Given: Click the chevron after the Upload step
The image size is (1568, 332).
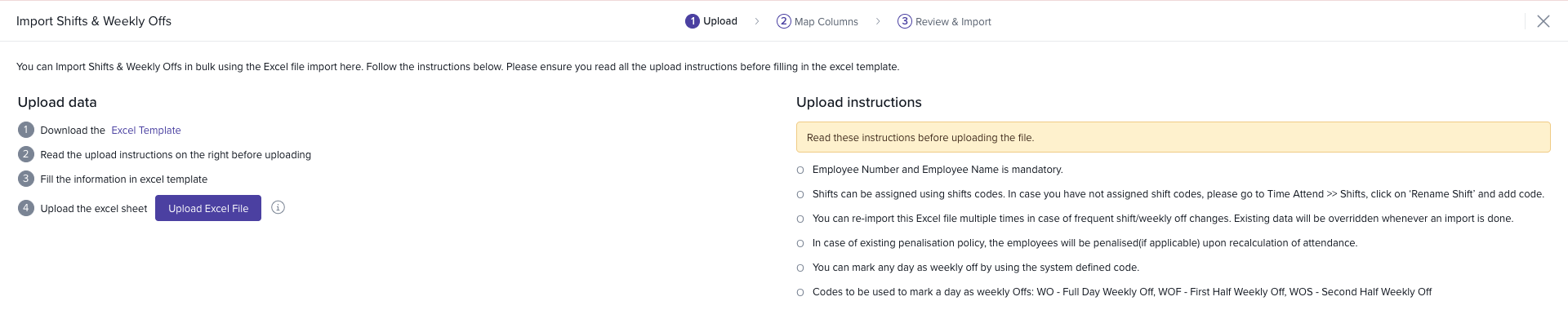Looking at the screenshot, I should (x=757, y=21).
